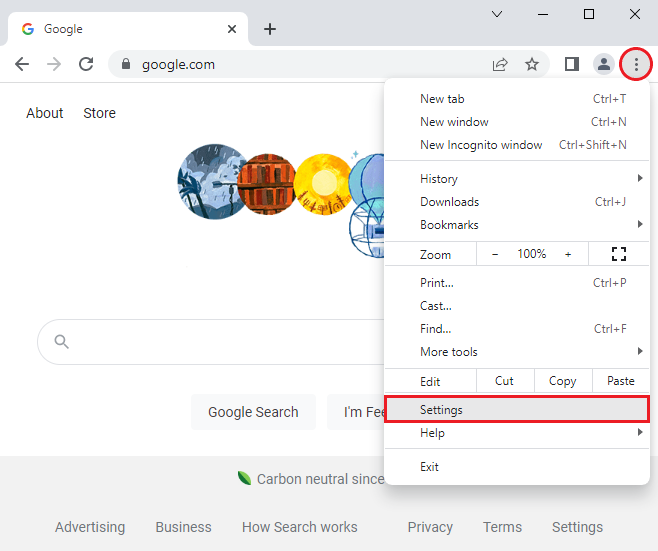Bookmark this page with the star

point(532,64)
